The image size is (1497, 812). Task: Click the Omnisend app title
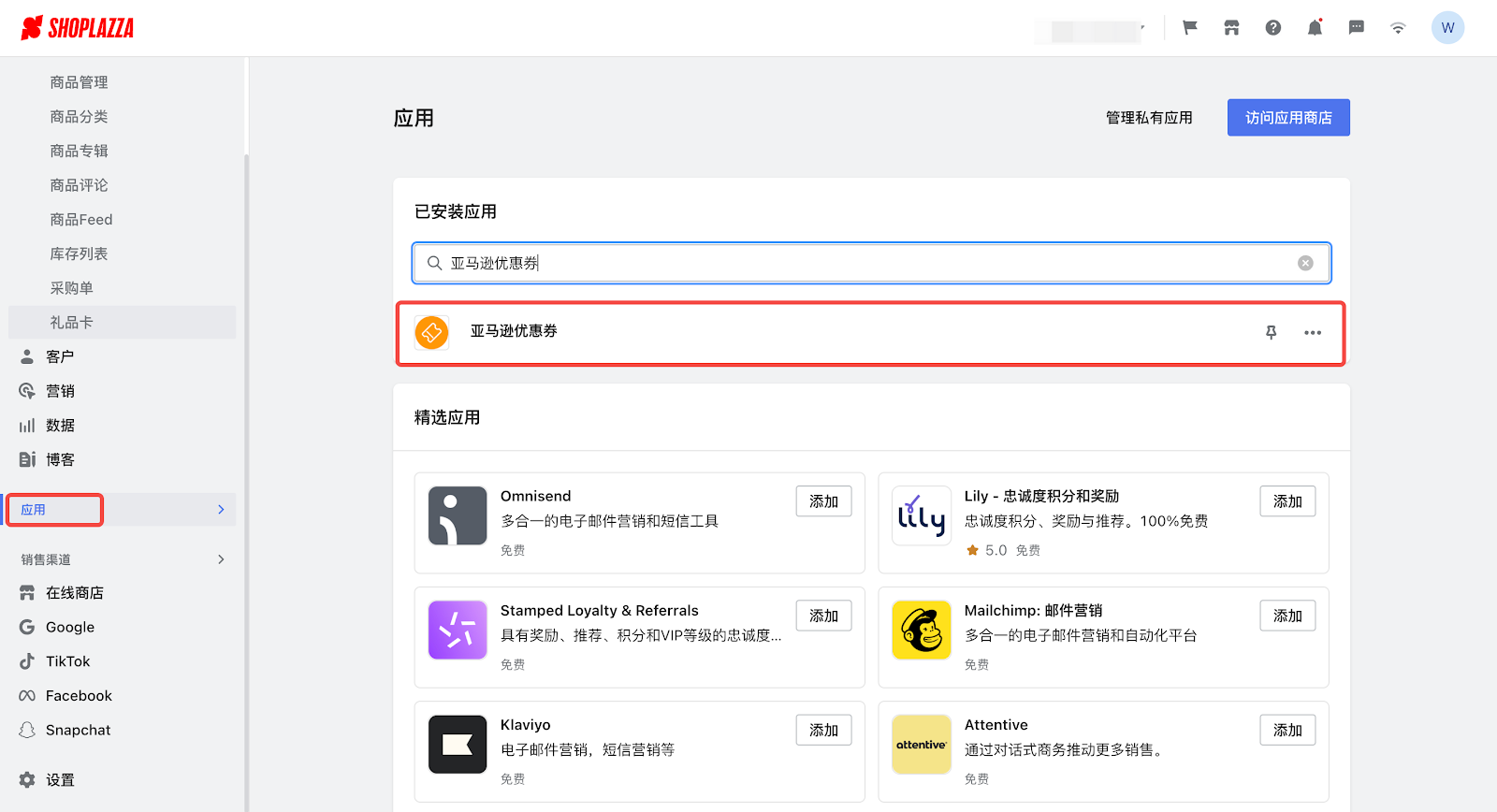coord(535,496)
